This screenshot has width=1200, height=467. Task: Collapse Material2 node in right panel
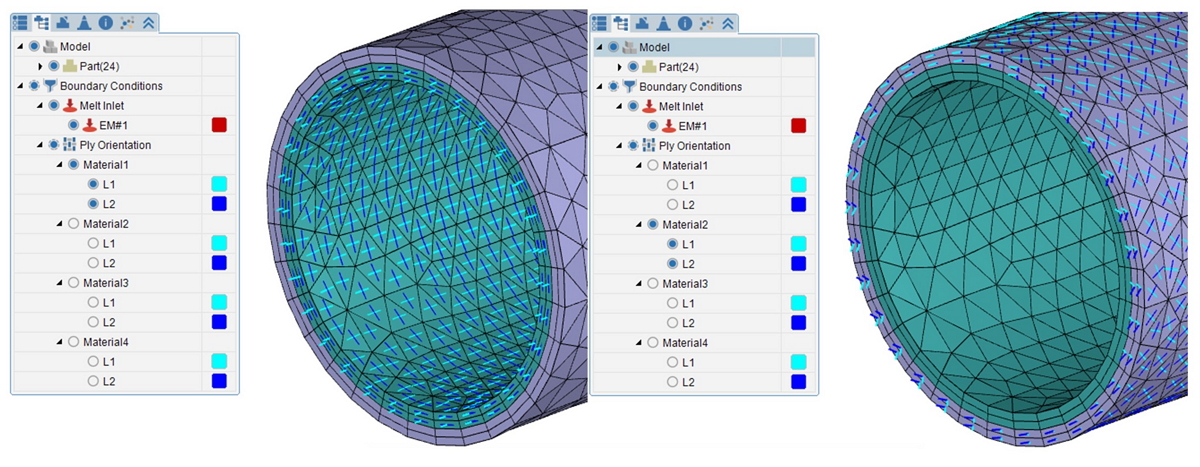pyautogui.click(x=639, y=225)
